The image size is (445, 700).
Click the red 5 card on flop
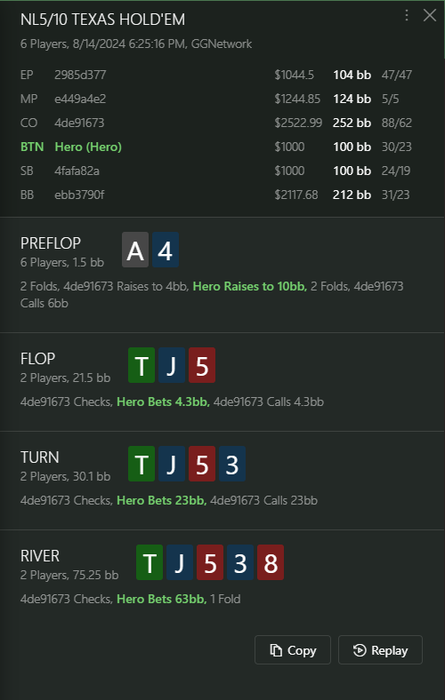point(202,365)
